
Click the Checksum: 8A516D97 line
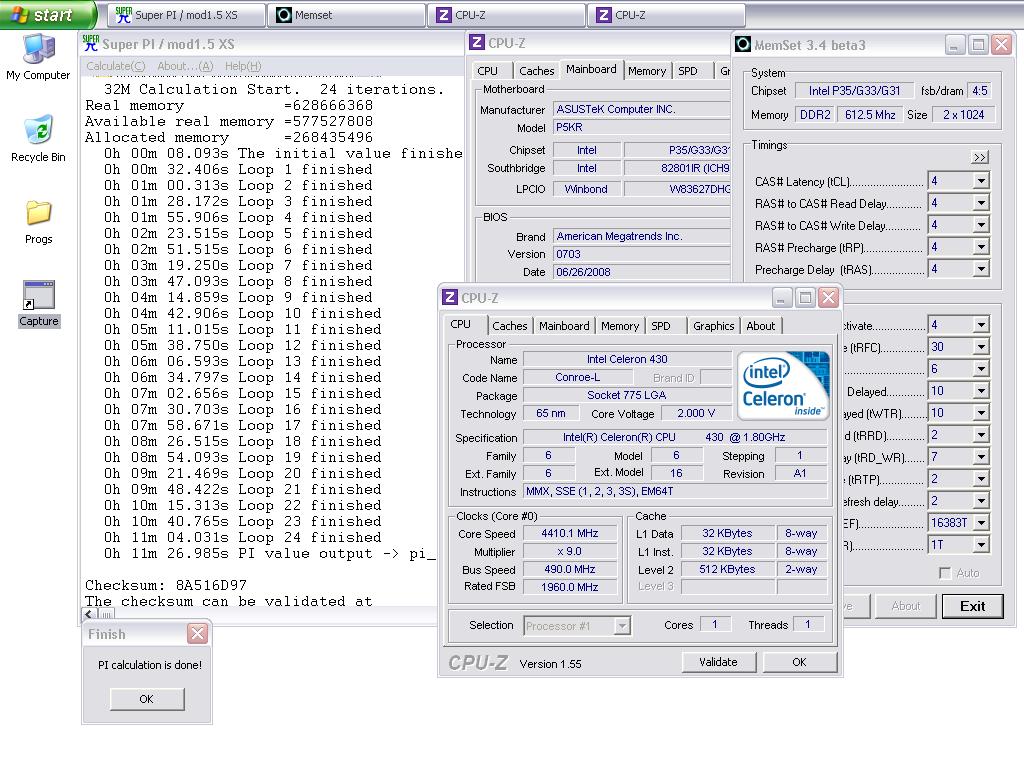click(166, 585)
